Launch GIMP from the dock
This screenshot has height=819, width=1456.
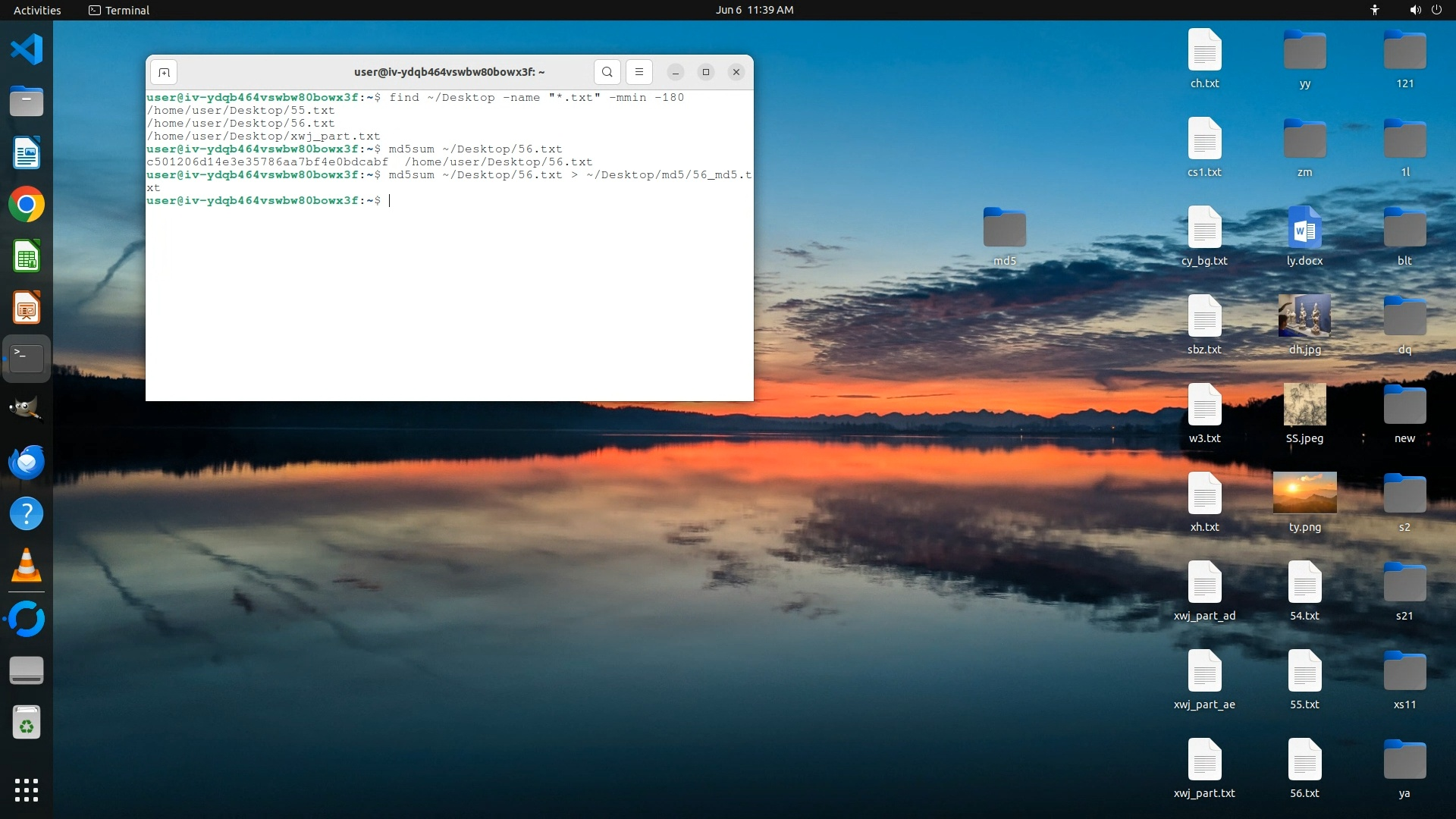coord(27,410)
